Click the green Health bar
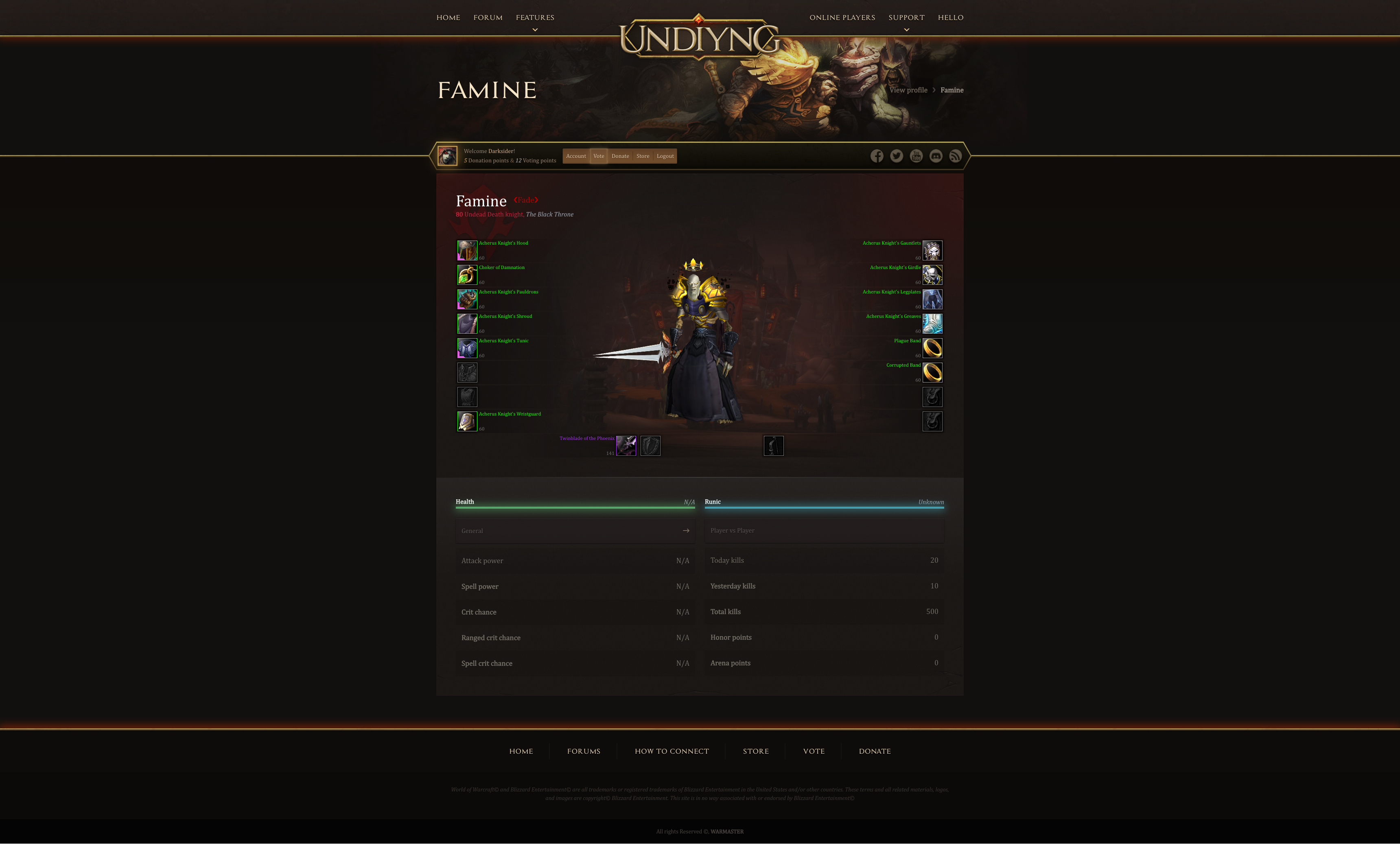 click(575, 508)
